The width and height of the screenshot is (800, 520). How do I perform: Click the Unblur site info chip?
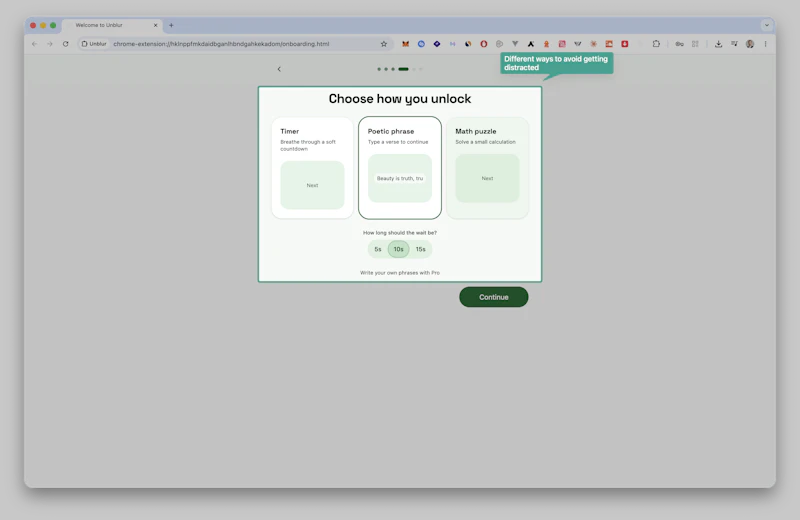click(x=94, y=44)
